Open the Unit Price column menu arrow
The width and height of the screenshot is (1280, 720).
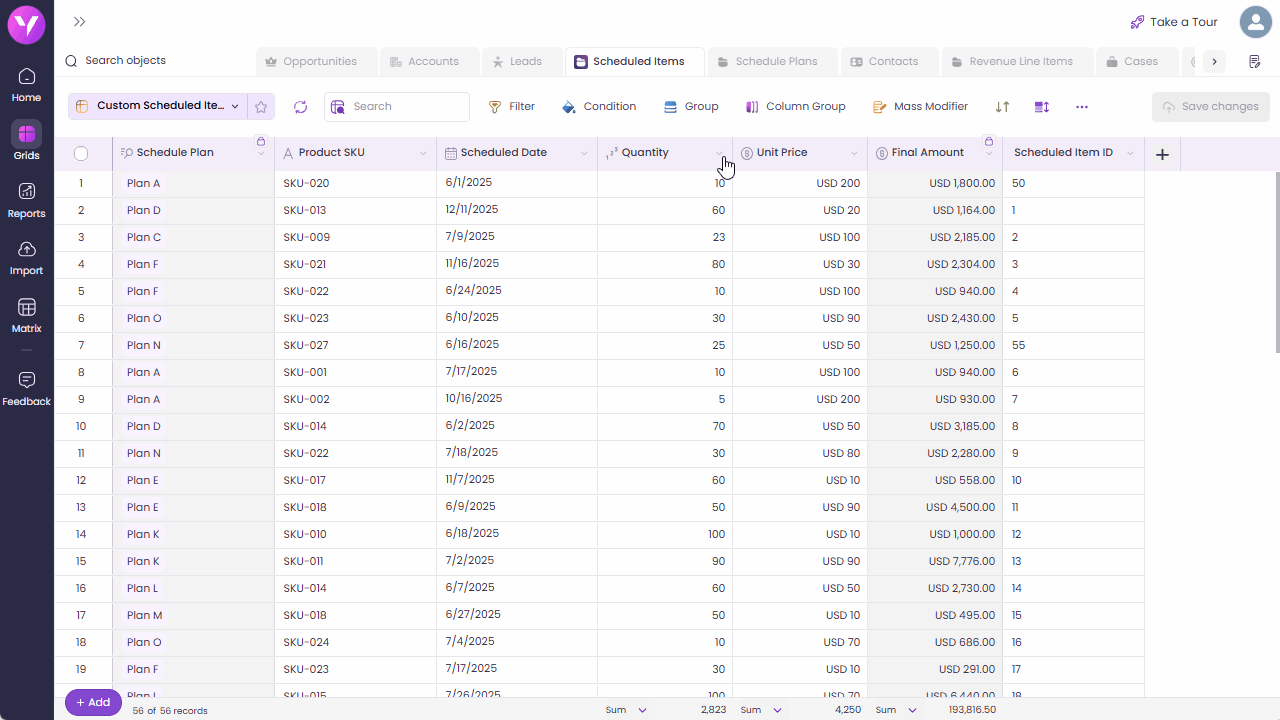(854, 154)
